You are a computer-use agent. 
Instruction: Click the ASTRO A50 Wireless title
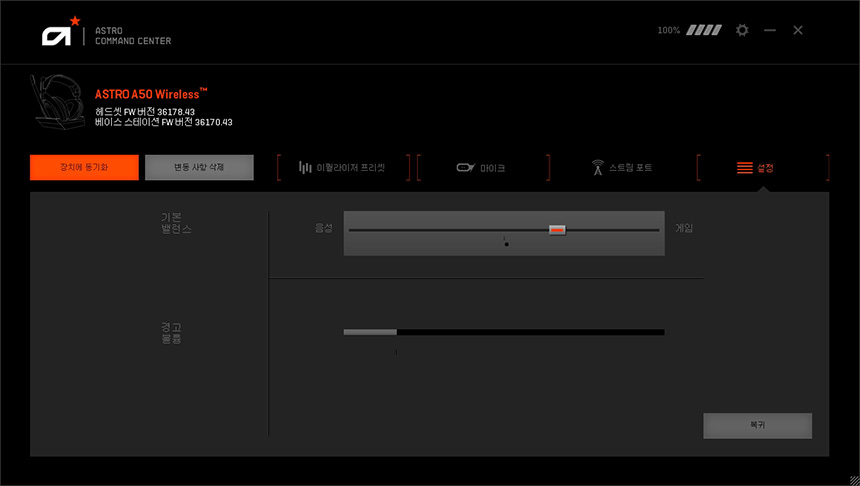151,94
